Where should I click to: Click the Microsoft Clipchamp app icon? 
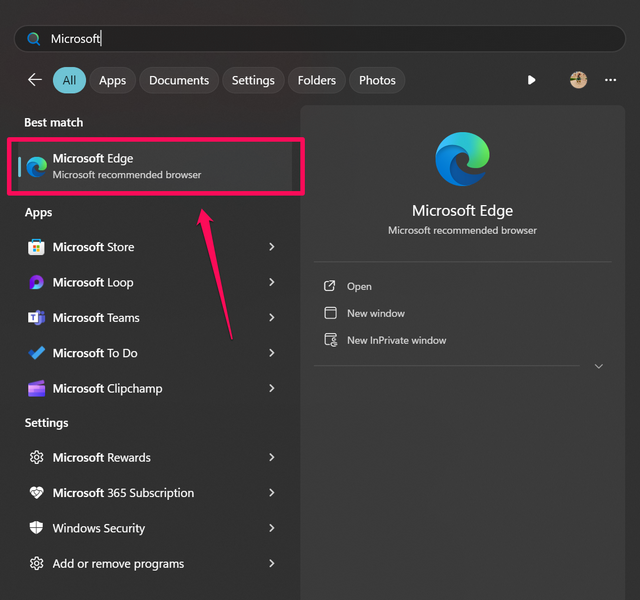pos(37,389)
